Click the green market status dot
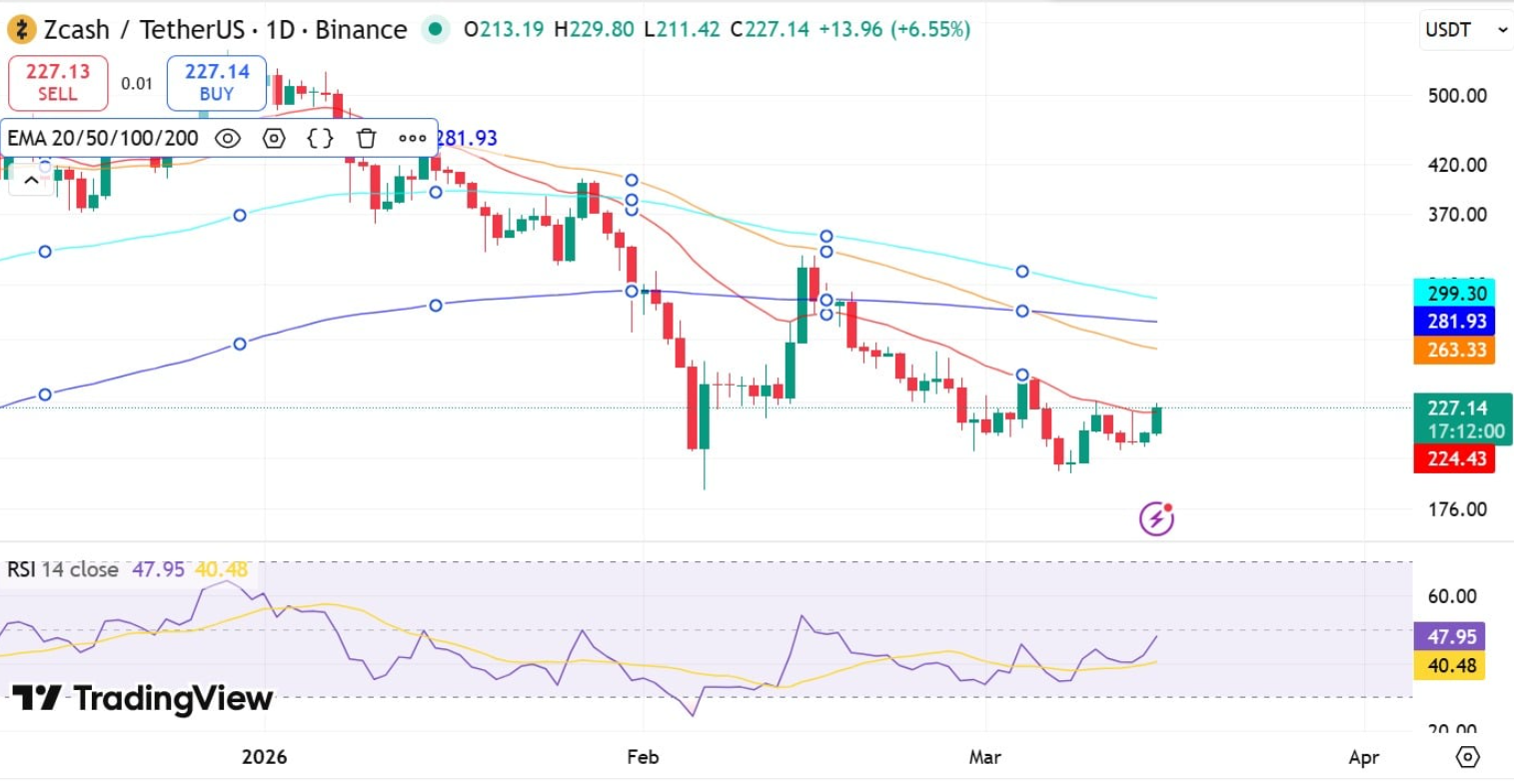This screenshot has width=1514, height=784. coord(435,30)
